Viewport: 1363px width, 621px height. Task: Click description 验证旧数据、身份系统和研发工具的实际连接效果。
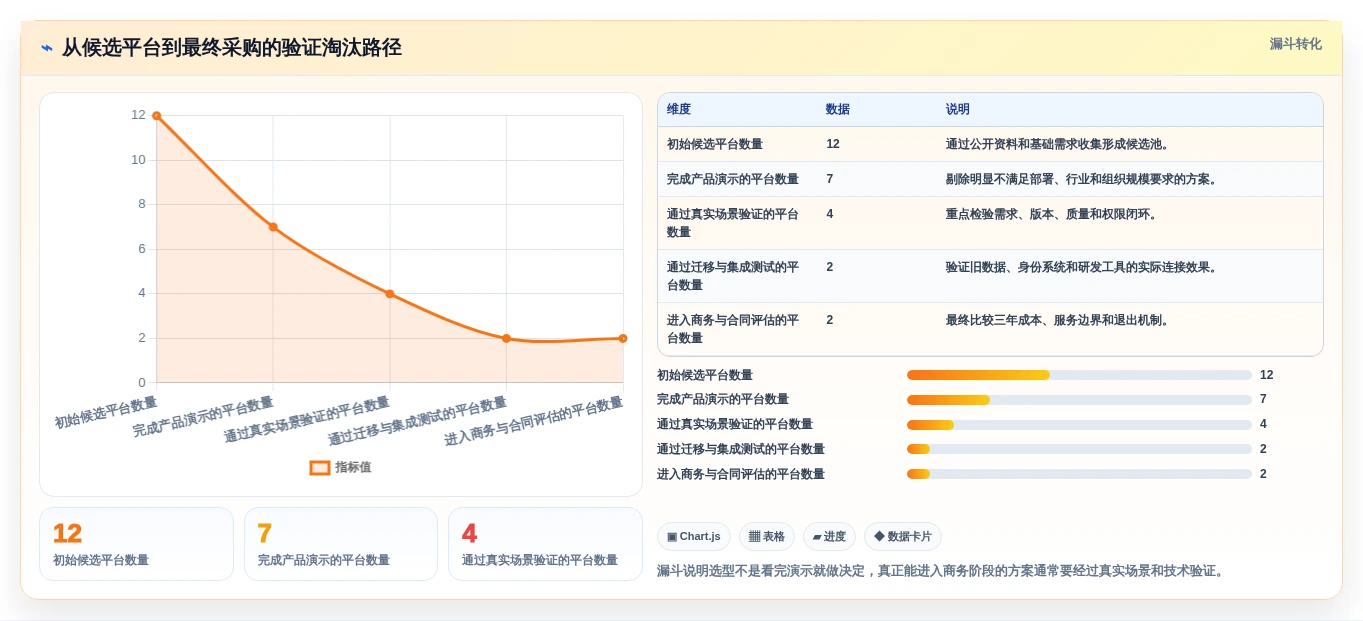(x=1083, y=267)
